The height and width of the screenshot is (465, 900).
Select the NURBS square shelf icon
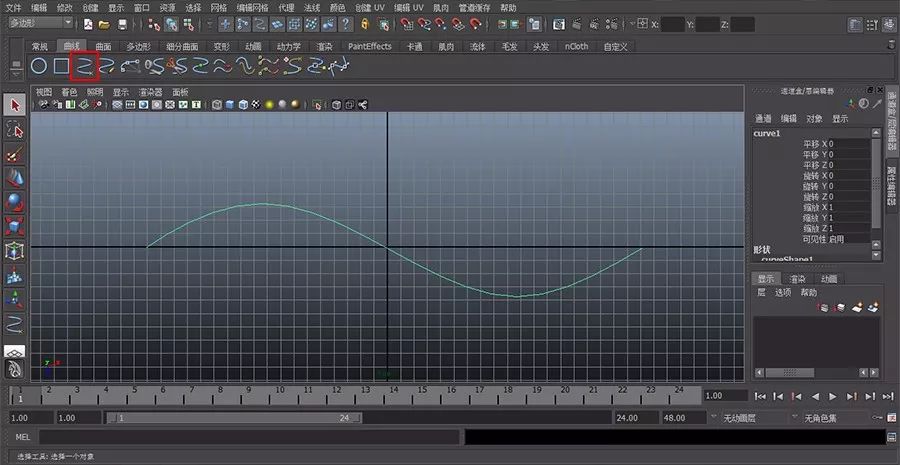click(x=61, y=67)
